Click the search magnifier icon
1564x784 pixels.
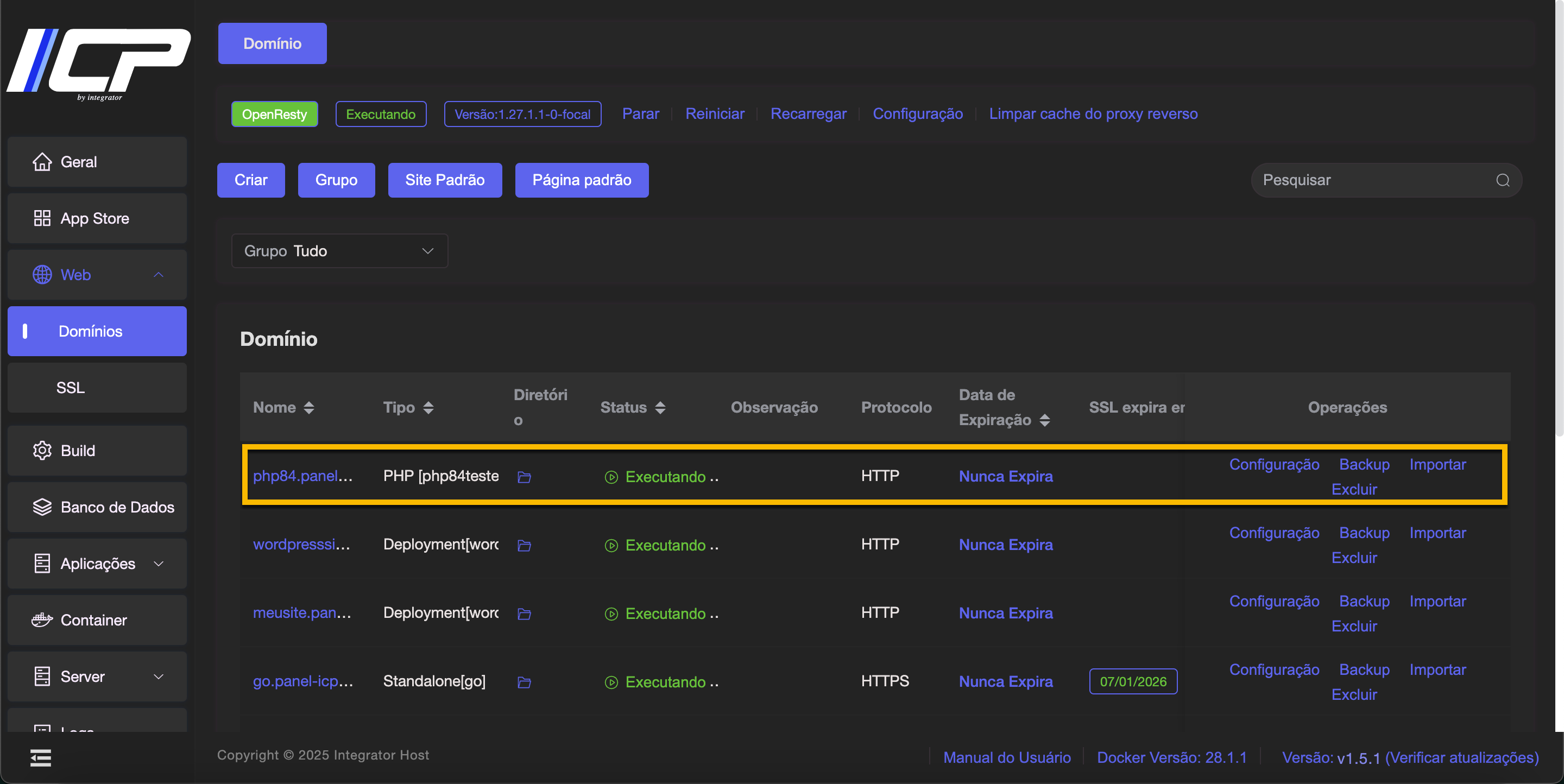[x=1503, y=180]
